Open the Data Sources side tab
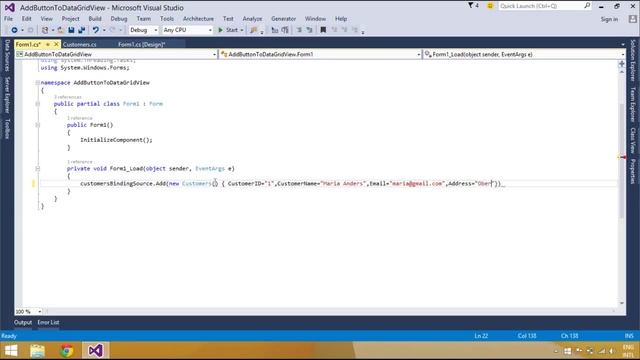The image size is (640, 360). click(7, 56)
